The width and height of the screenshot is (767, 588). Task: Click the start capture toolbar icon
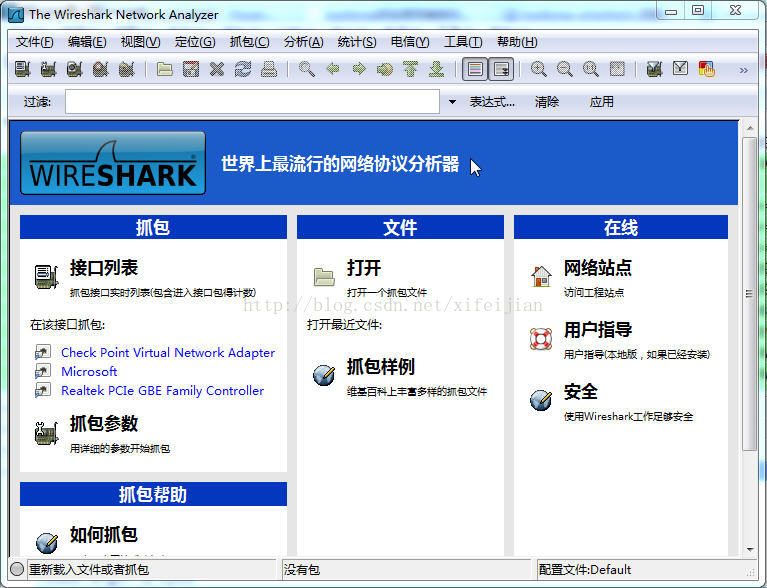pyautogui.click(x=74, y=69)
